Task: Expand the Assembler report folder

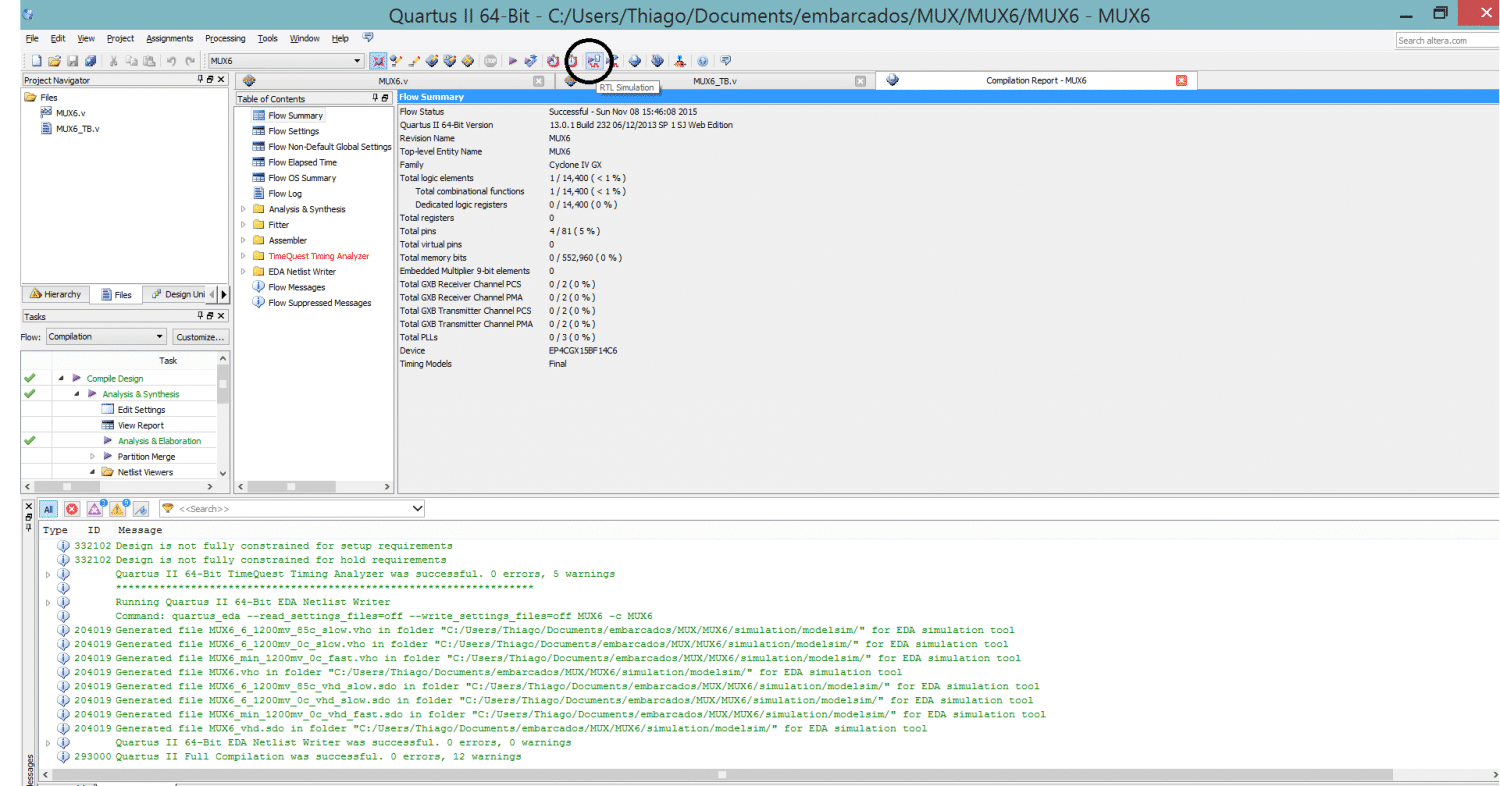Action: (x=243, y=240)
